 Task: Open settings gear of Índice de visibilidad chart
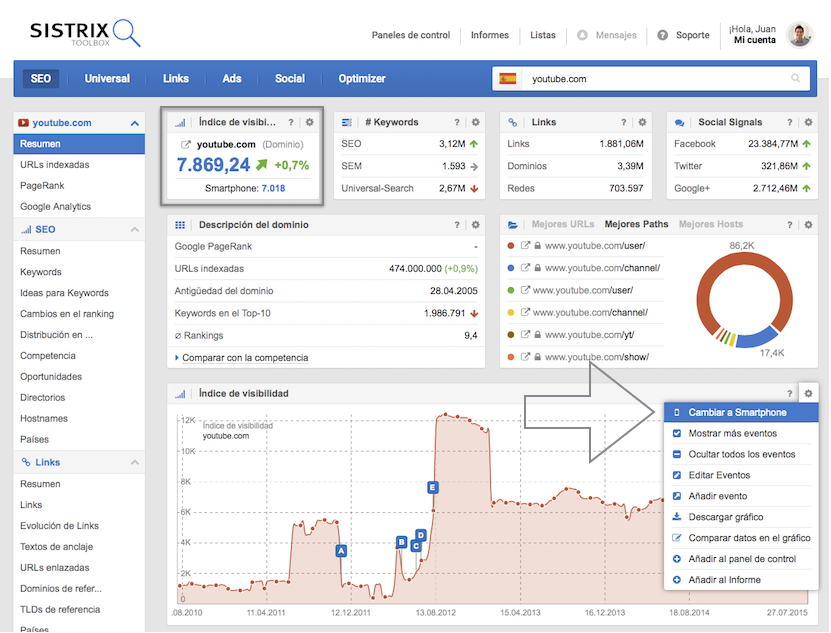(x=808, y=393)
